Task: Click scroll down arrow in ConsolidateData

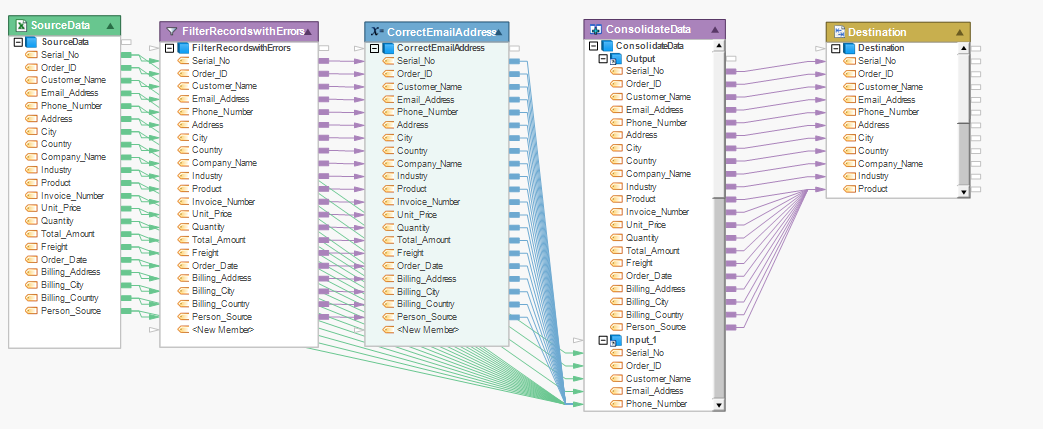Action: 718,405
